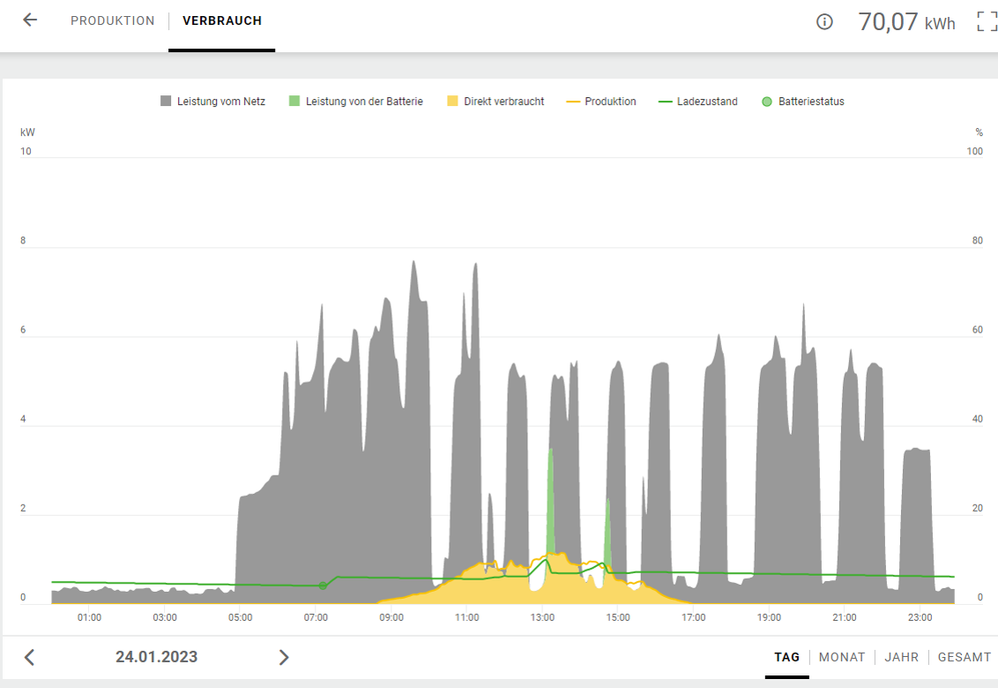Switch to MONAT view

842,657
